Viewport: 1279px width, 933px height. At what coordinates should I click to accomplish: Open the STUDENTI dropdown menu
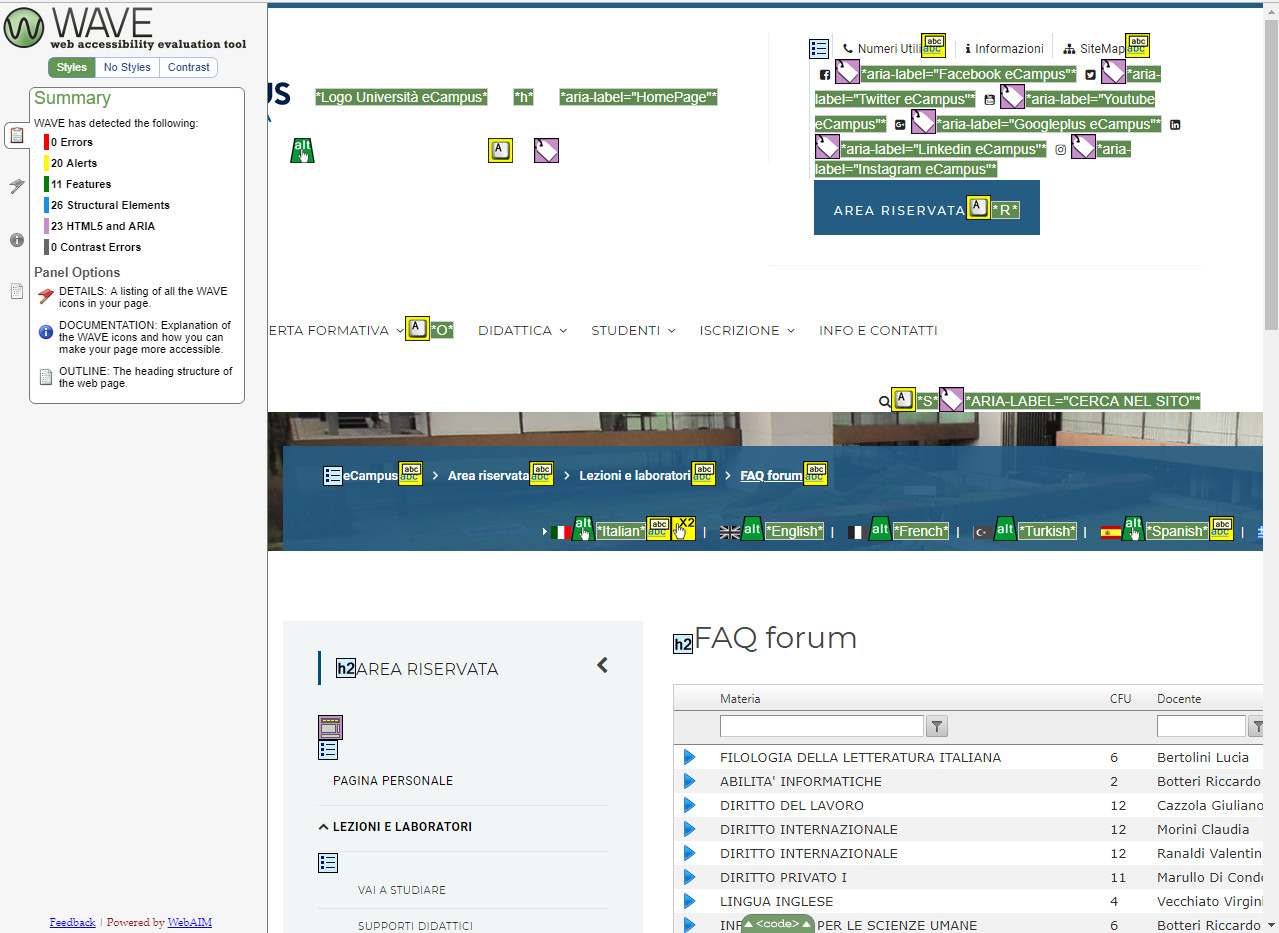[x=633, y=330]
